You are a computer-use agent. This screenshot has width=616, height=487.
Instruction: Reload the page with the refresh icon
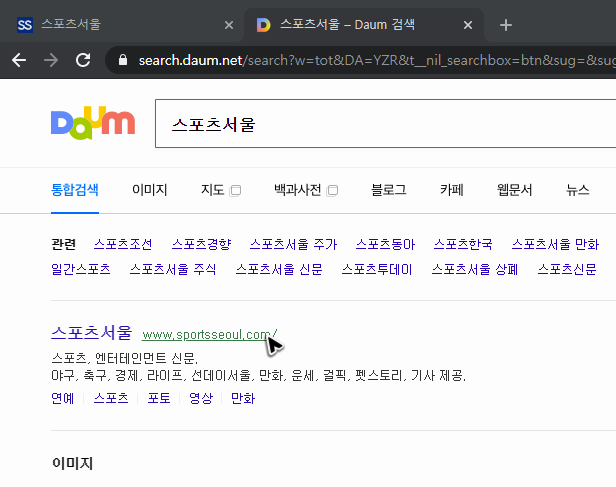[x=83, y=60]
